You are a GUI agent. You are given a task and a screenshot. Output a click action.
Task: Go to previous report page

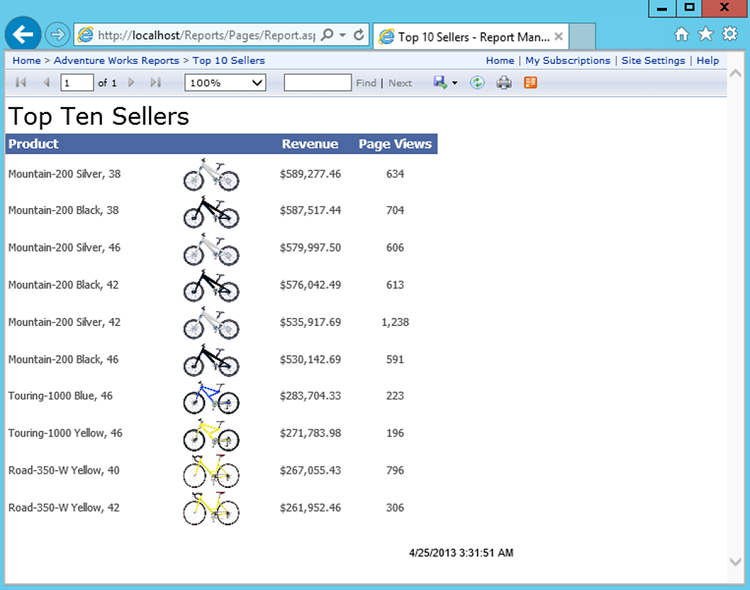pyautogui.click(x=46, y=82)
